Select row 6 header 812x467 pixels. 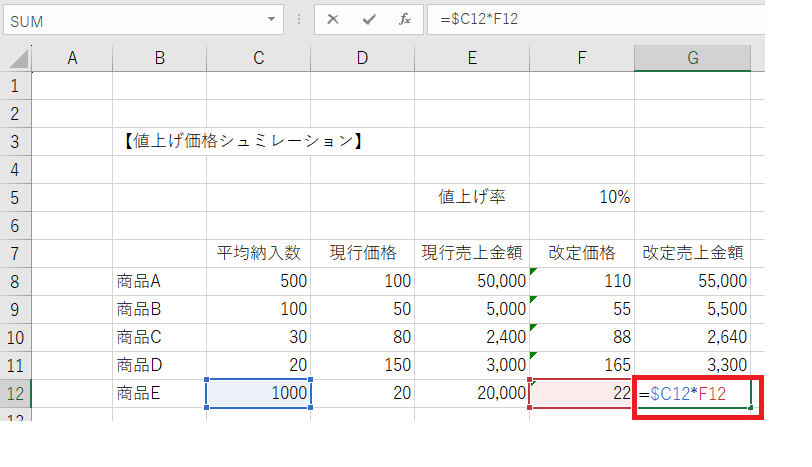15,225
